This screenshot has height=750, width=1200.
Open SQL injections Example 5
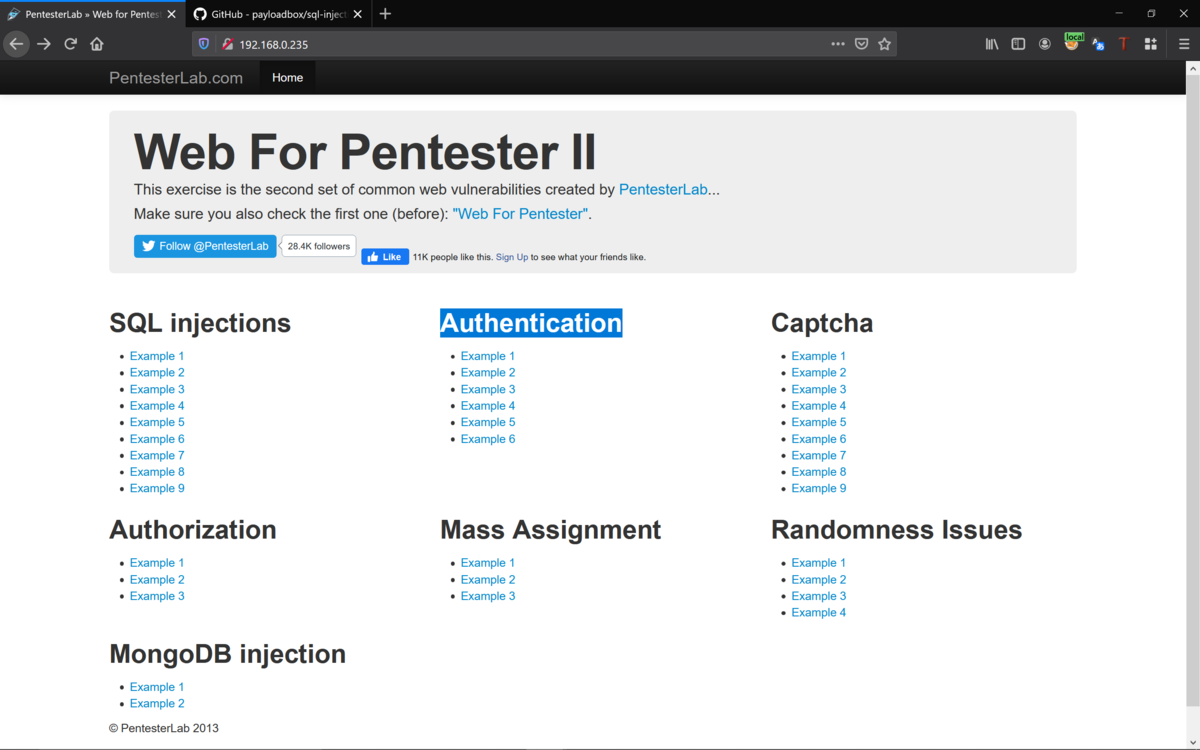[x=157, y=422]
